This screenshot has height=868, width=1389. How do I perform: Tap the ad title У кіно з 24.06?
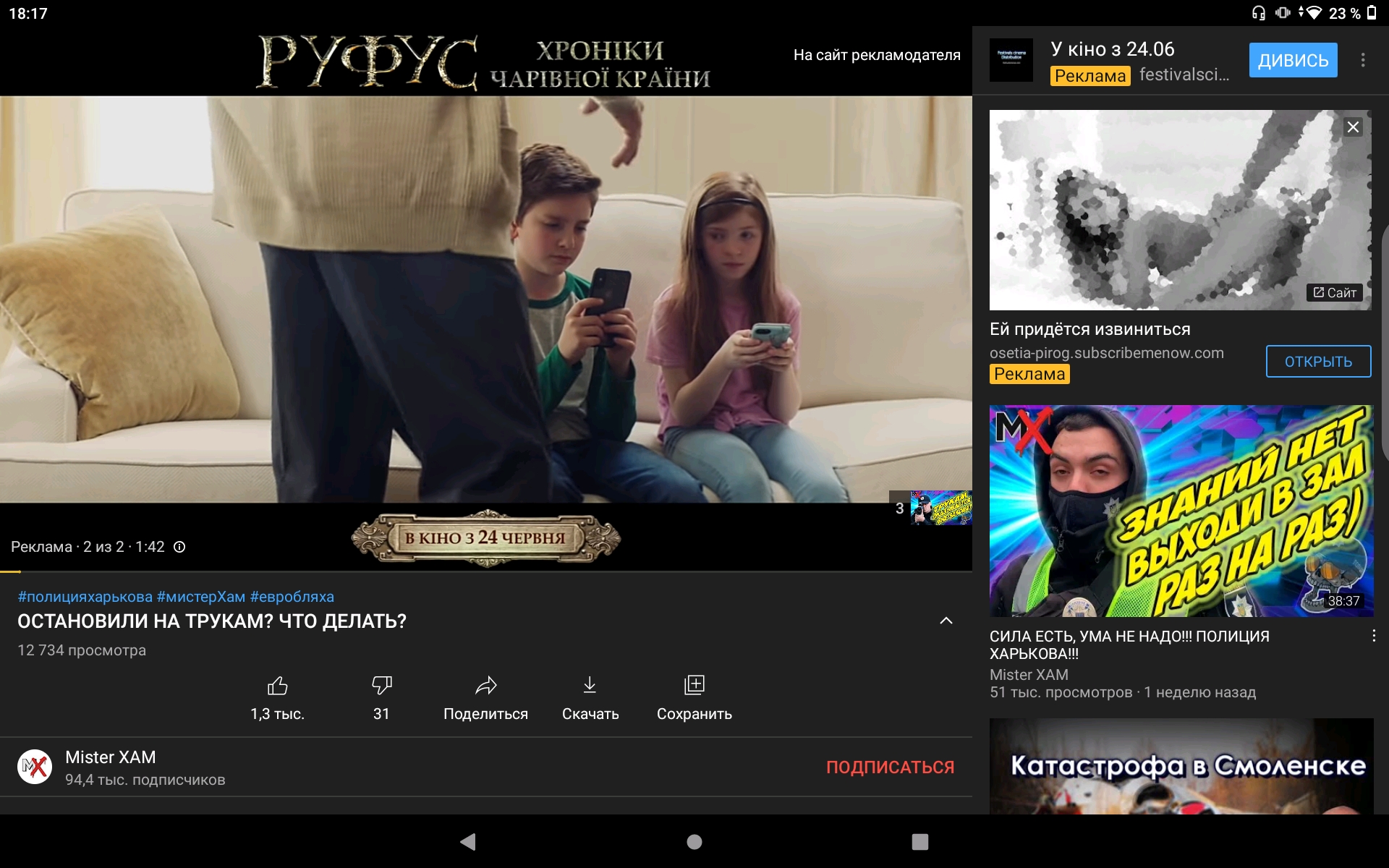1113,49
